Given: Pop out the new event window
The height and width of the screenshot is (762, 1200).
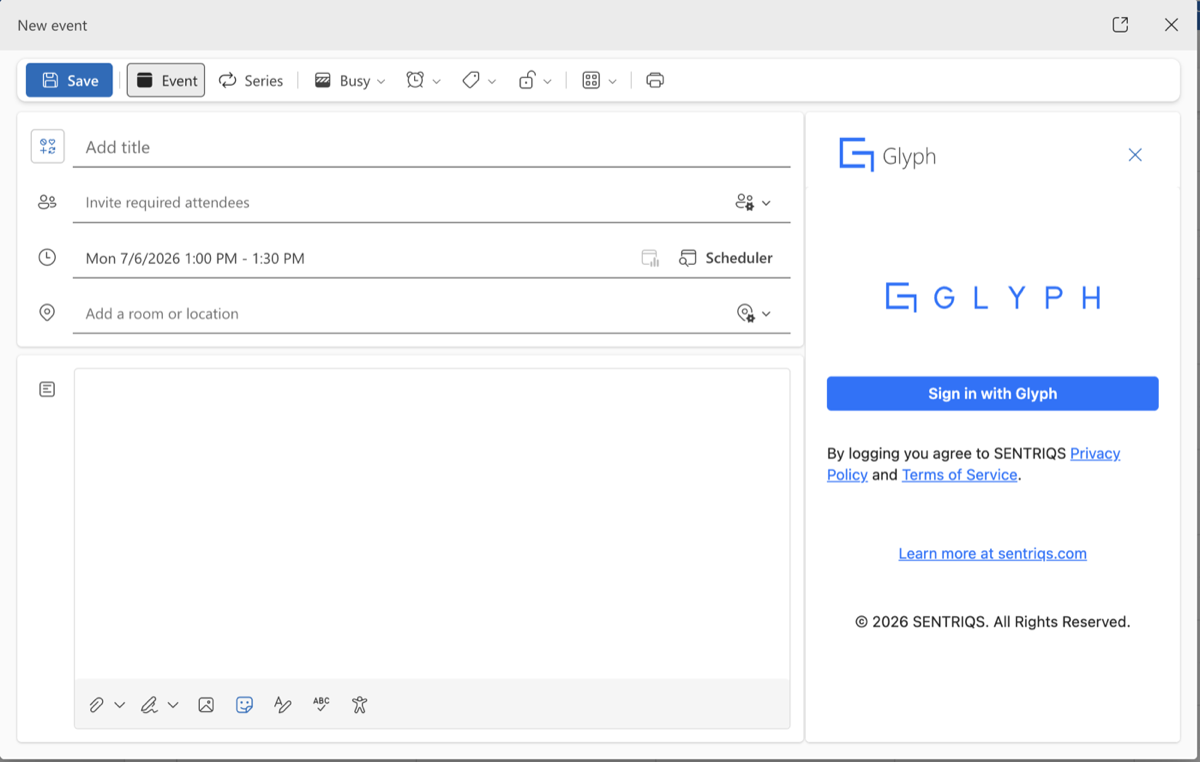Looking at the screenshot, I should 1121,25.
